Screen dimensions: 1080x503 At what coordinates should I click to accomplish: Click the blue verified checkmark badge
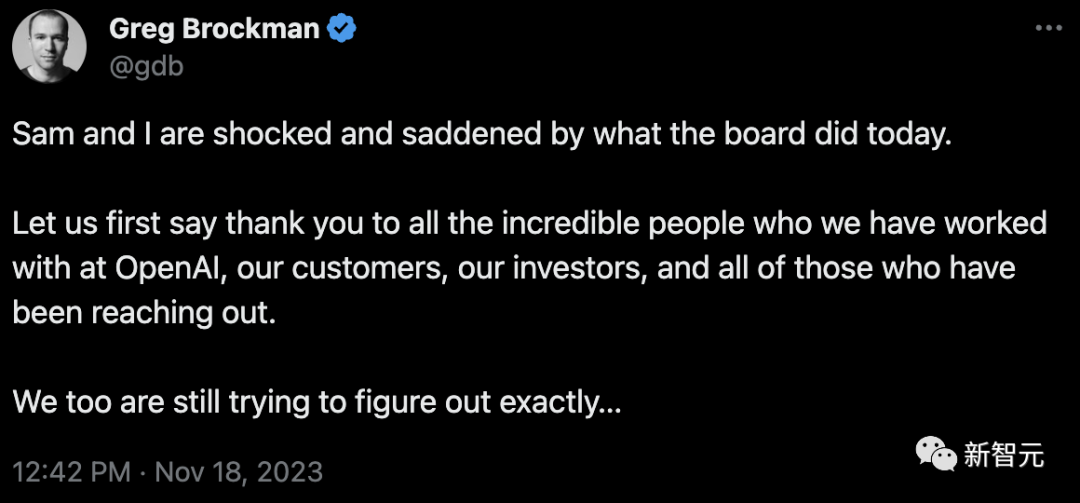341,29
